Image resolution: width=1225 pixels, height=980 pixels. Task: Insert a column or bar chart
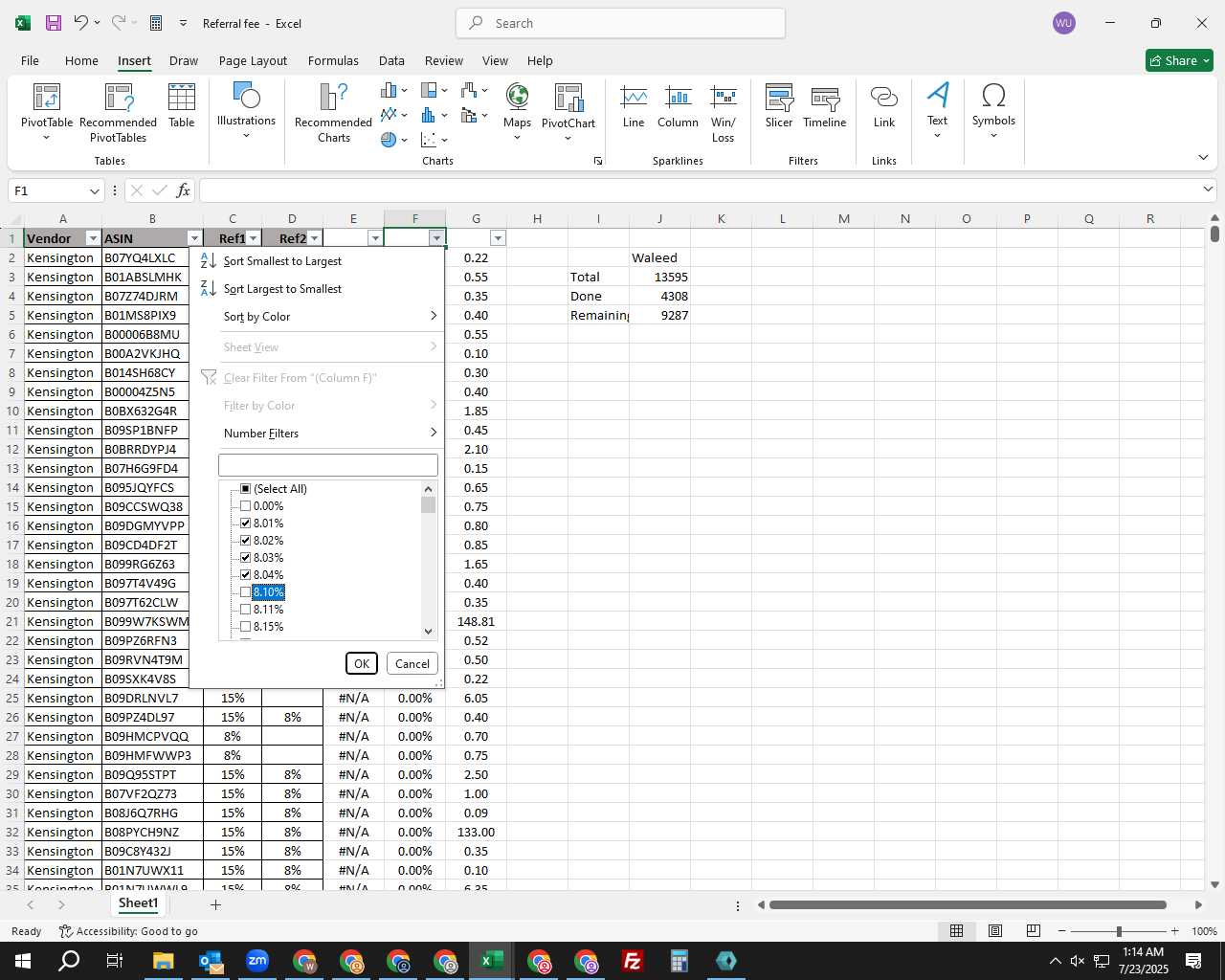coord(393,90)
